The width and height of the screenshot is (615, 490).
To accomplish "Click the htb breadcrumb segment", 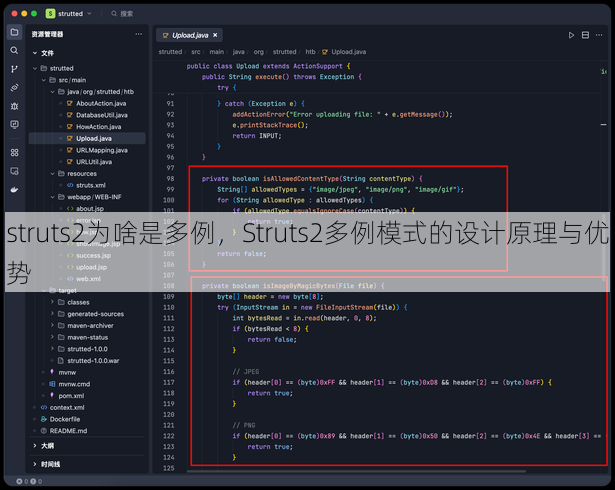I will click(x=310, y=52).
